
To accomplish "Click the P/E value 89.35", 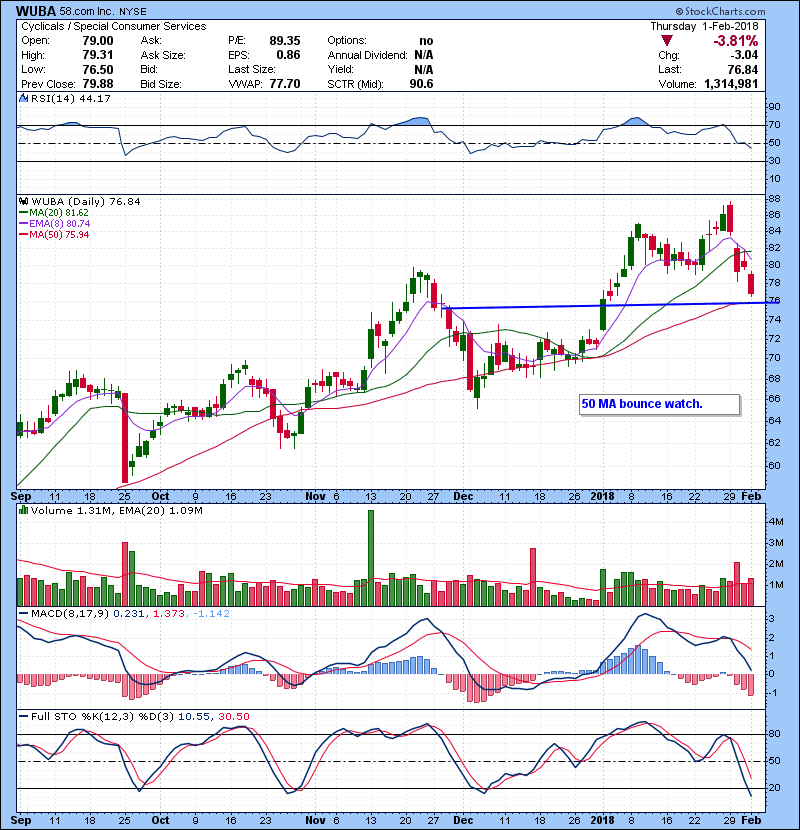I will [285, 41].
